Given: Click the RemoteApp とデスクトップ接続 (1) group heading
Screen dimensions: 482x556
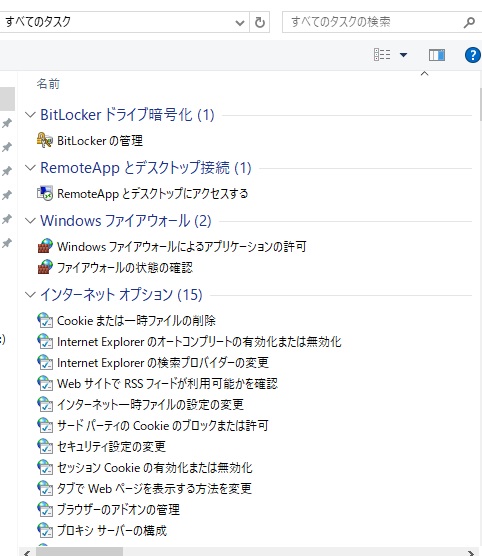Looking at the screenshot, I should (146, 168).
